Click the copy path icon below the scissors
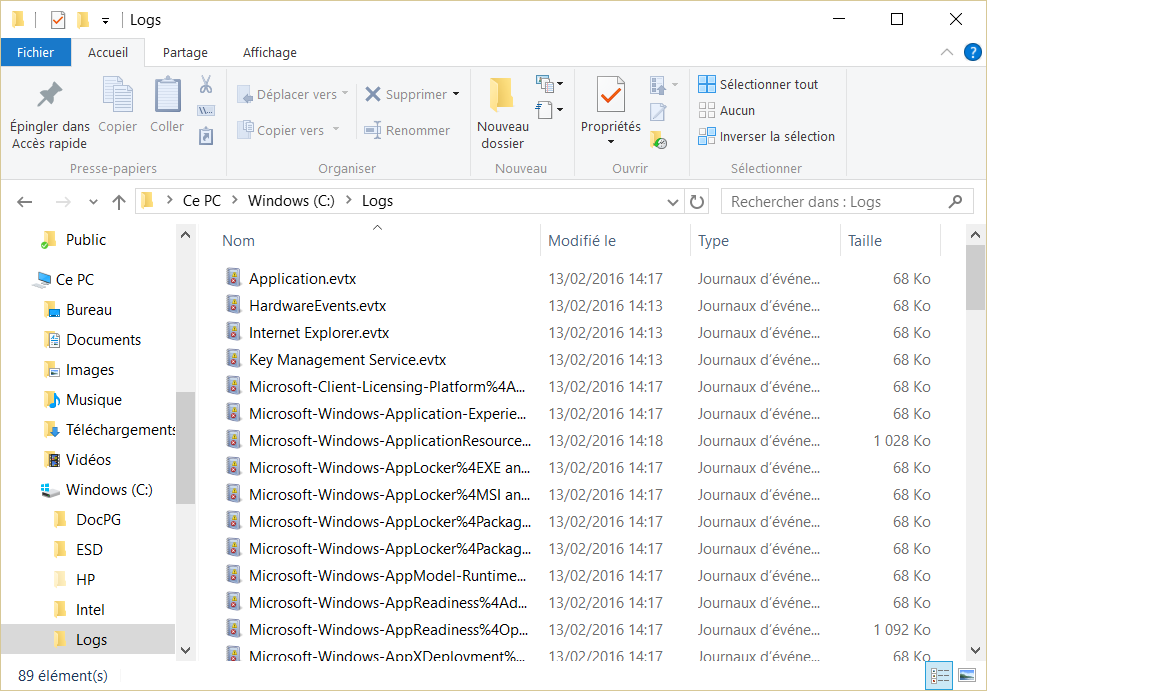The image size is (1152, 691). coord(206,111)
